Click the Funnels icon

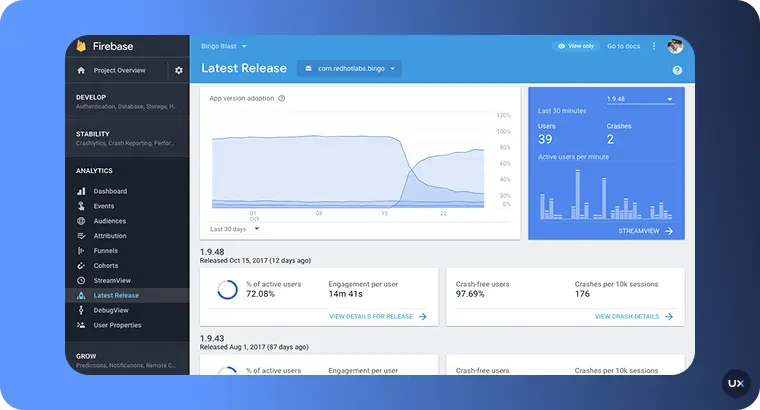point(81,251)
